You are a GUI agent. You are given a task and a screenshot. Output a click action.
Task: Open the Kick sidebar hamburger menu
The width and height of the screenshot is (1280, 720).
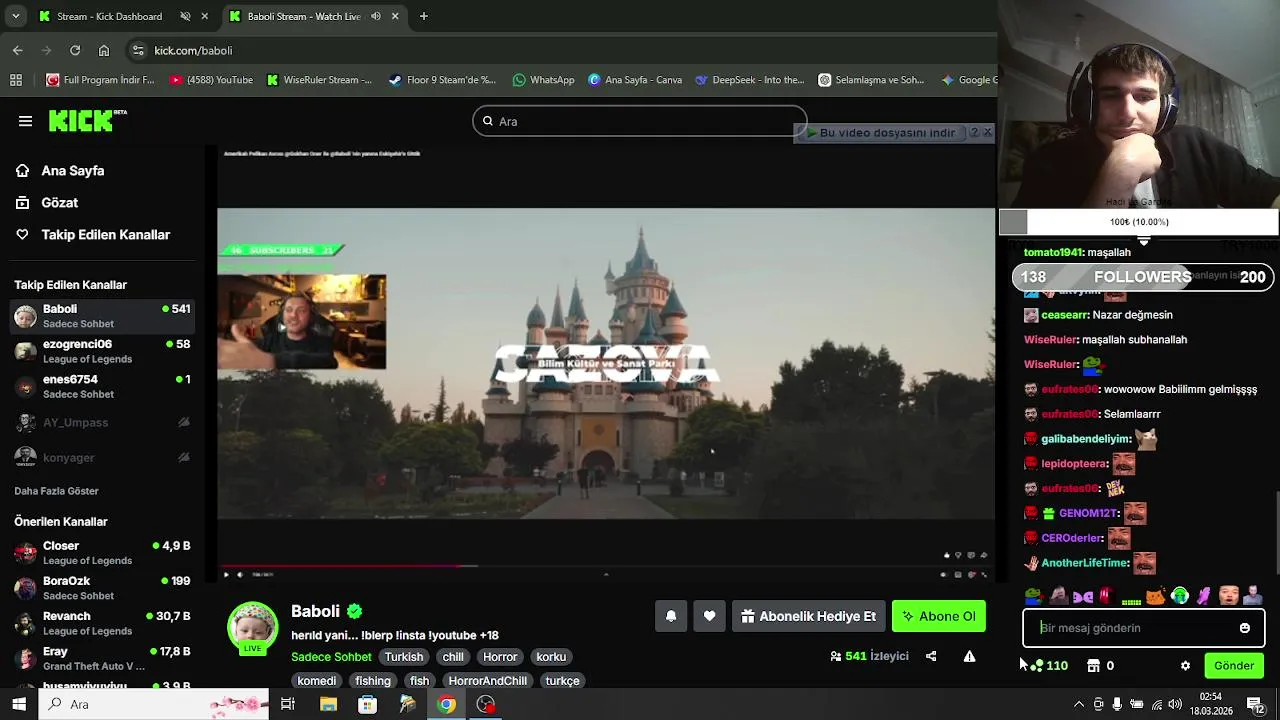(25, 121)
